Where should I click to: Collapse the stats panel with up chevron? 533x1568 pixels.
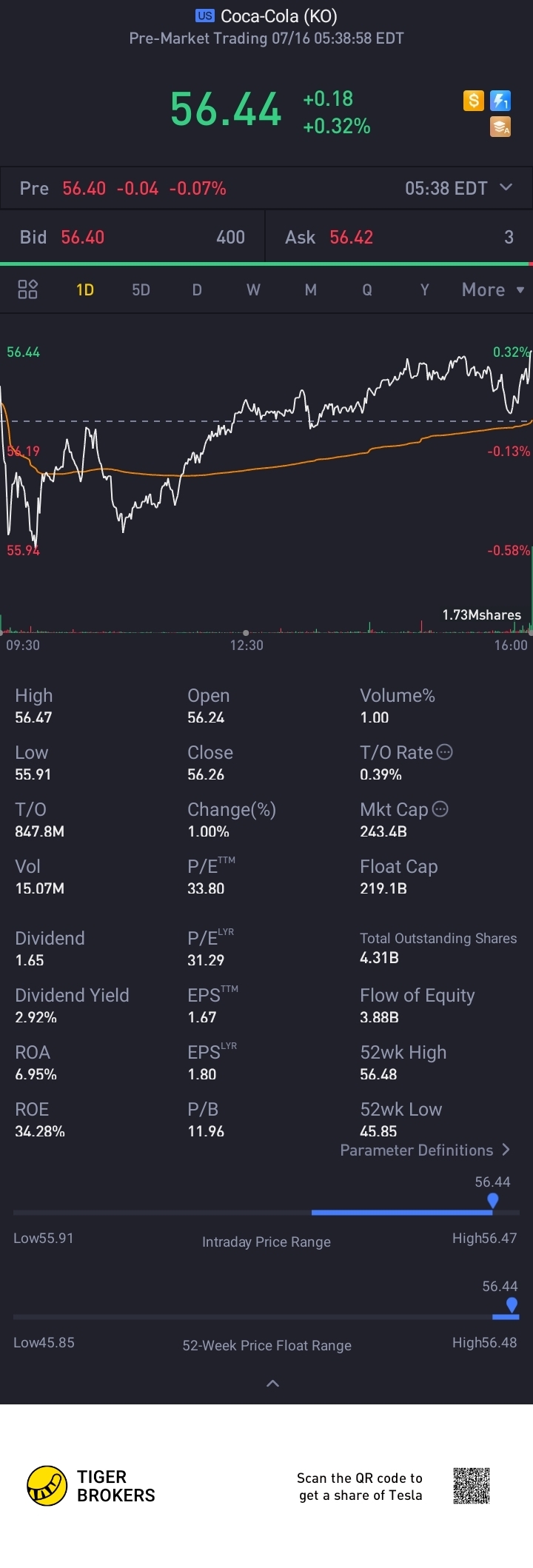pyautogui.click(x=272, y=1383)
